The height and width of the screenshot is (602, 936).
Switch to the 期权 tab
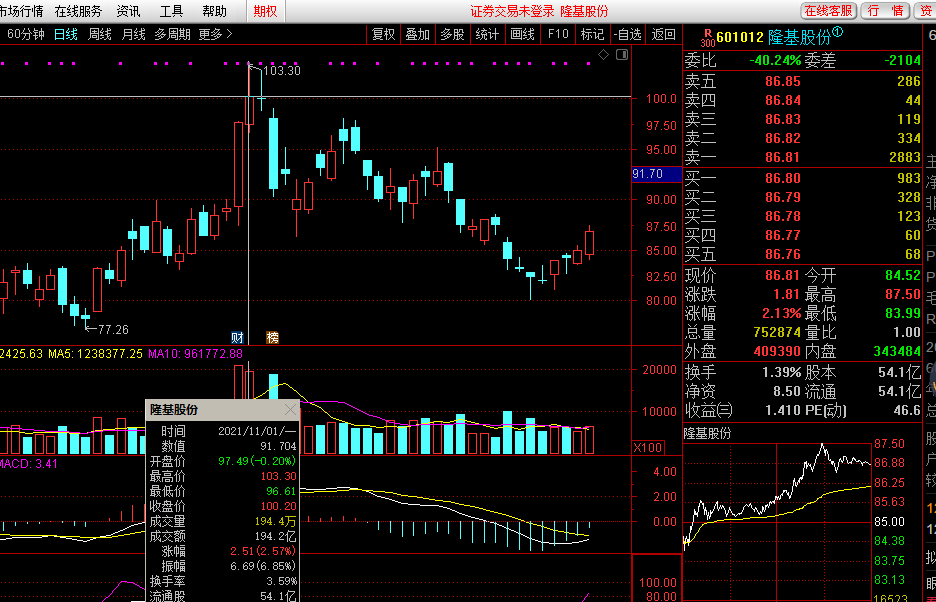tap(265, 11)
